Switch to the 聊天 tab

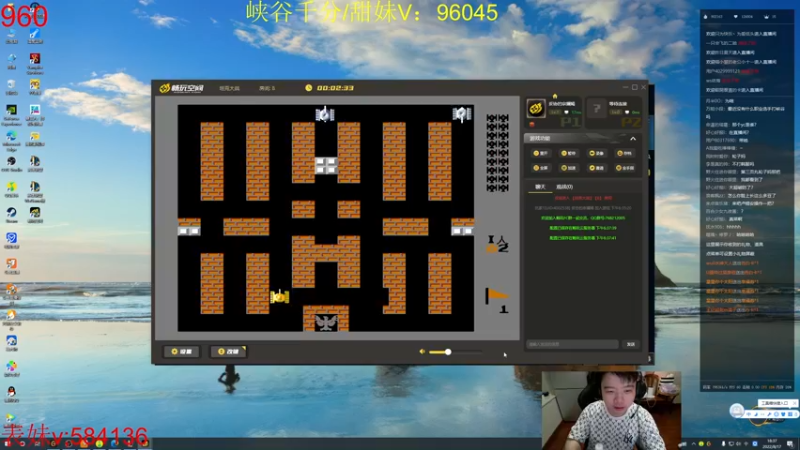[x=540, y=187]
